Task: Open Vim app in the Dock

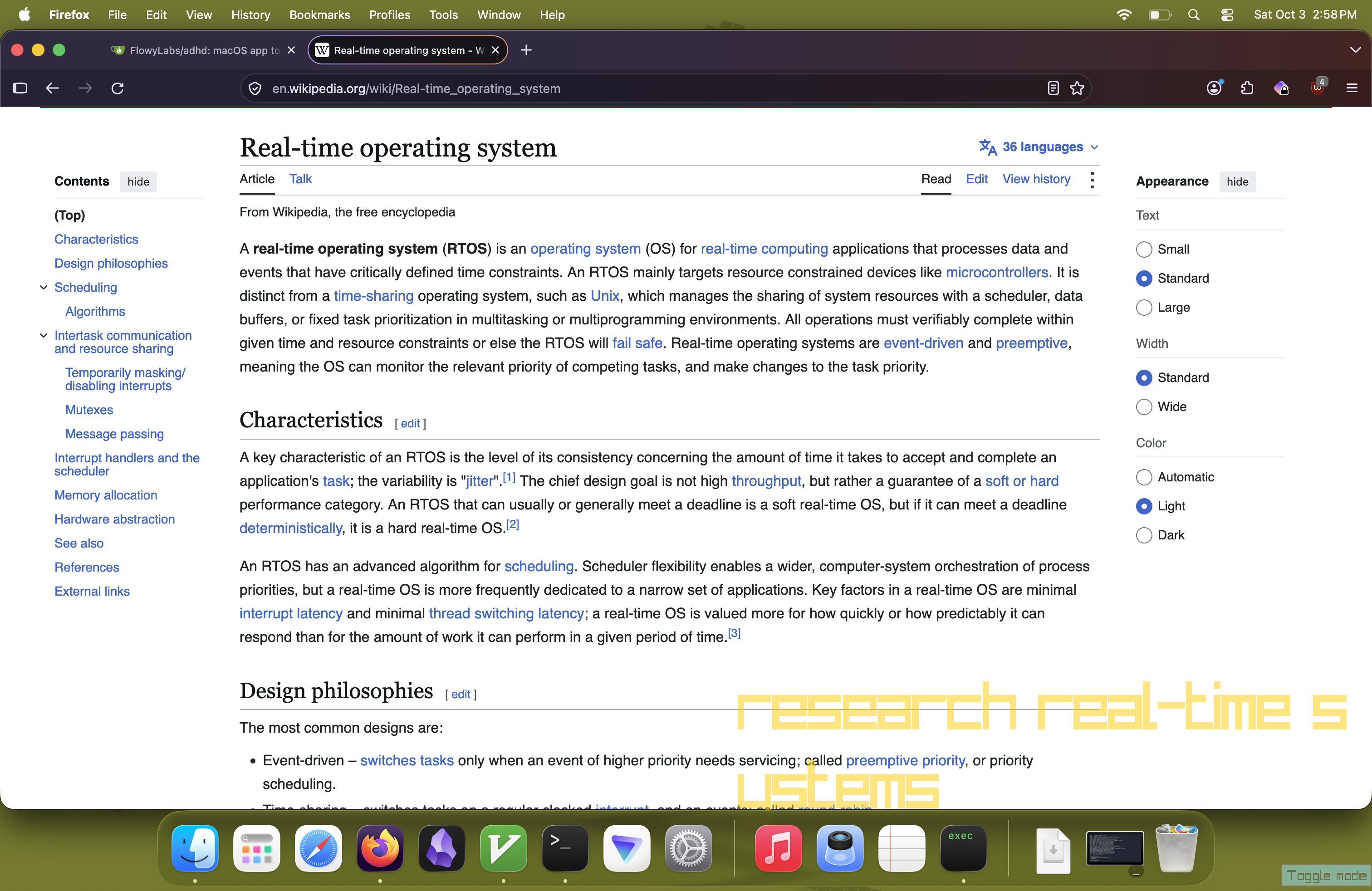Action: [503, 848]
